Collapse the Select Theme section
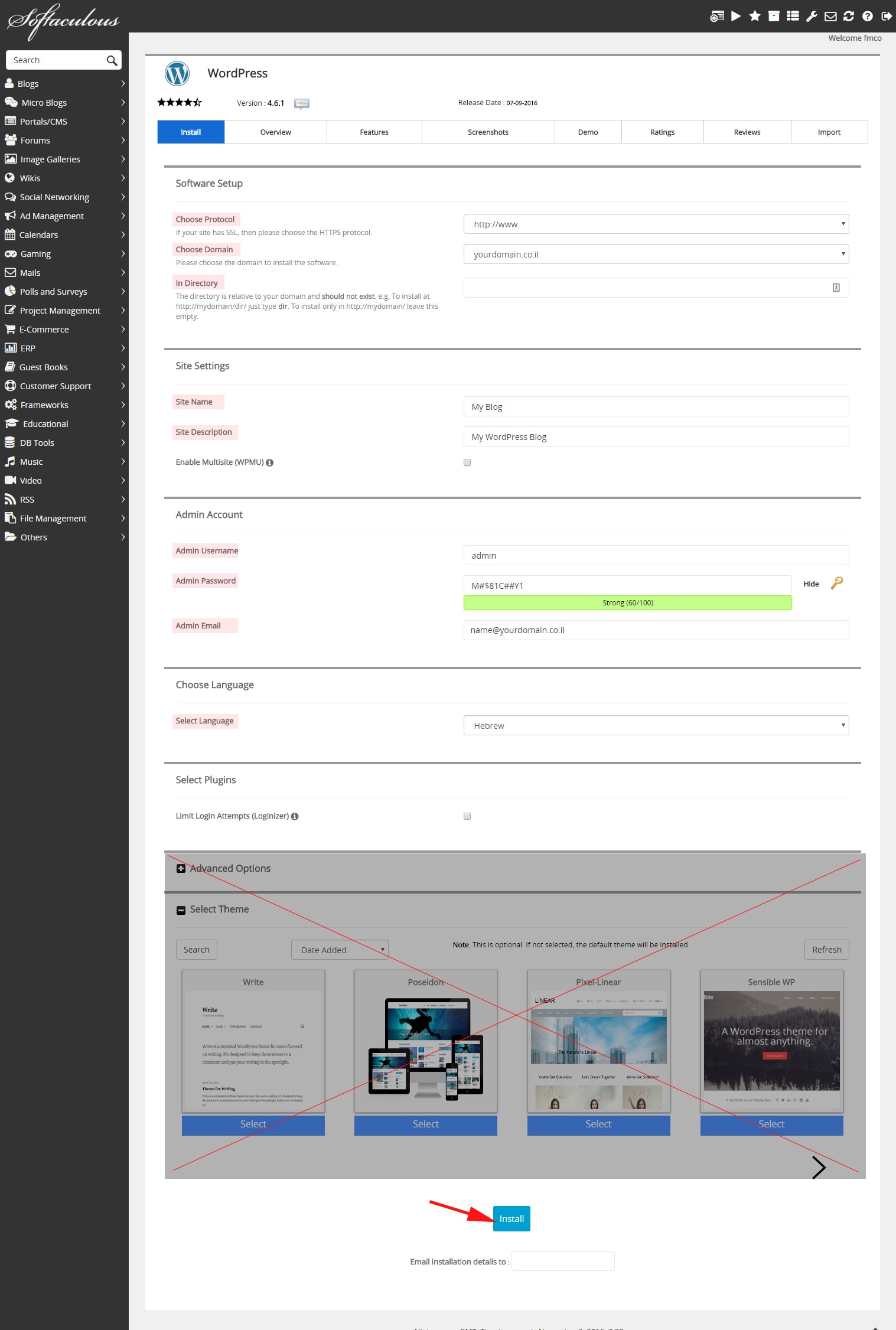This screenshot has height=1330, width=896. [181, 910]
